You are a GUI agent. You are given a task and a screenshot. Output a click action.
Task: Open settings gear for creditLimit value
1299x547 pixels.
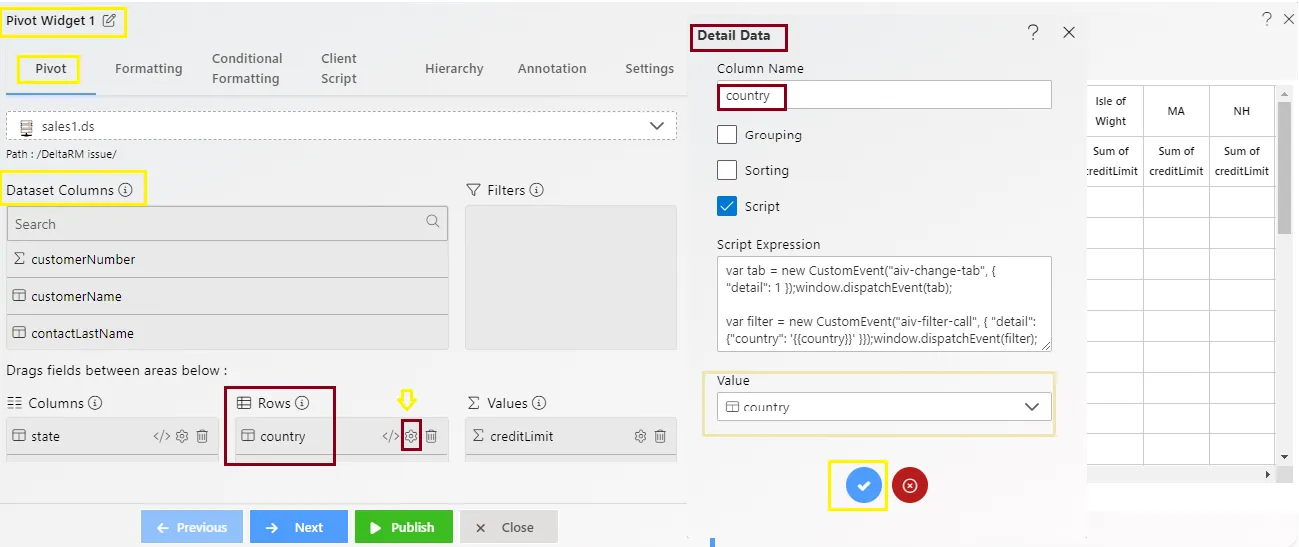[640, 437]
